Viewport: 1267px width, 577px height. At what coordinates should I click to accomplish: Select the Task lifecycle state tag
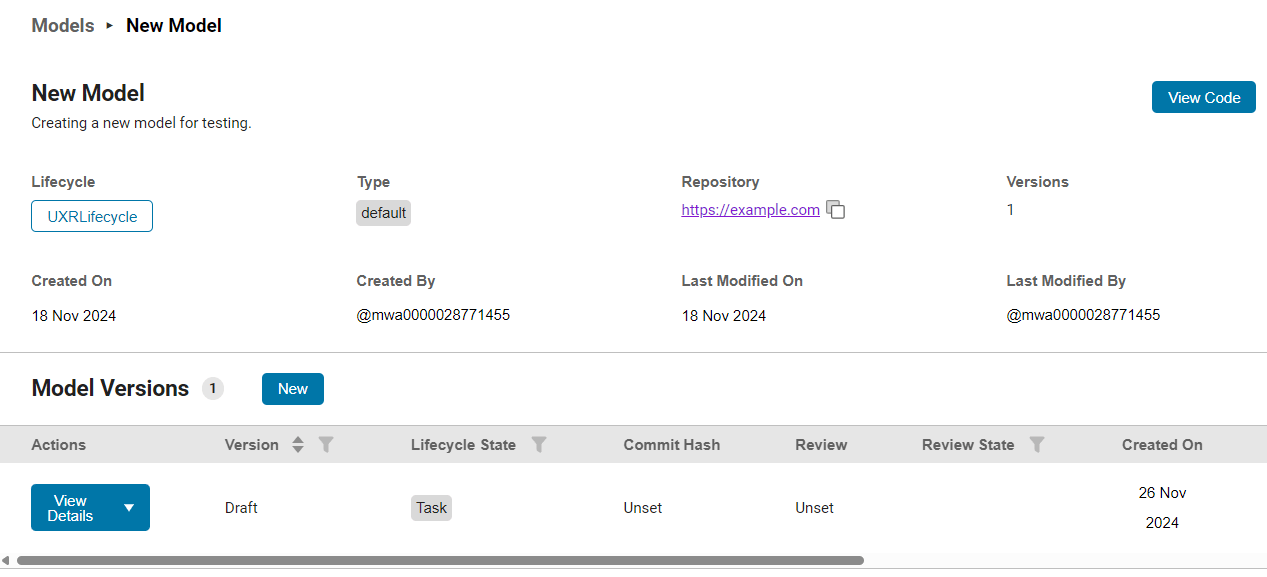(431, 508)
